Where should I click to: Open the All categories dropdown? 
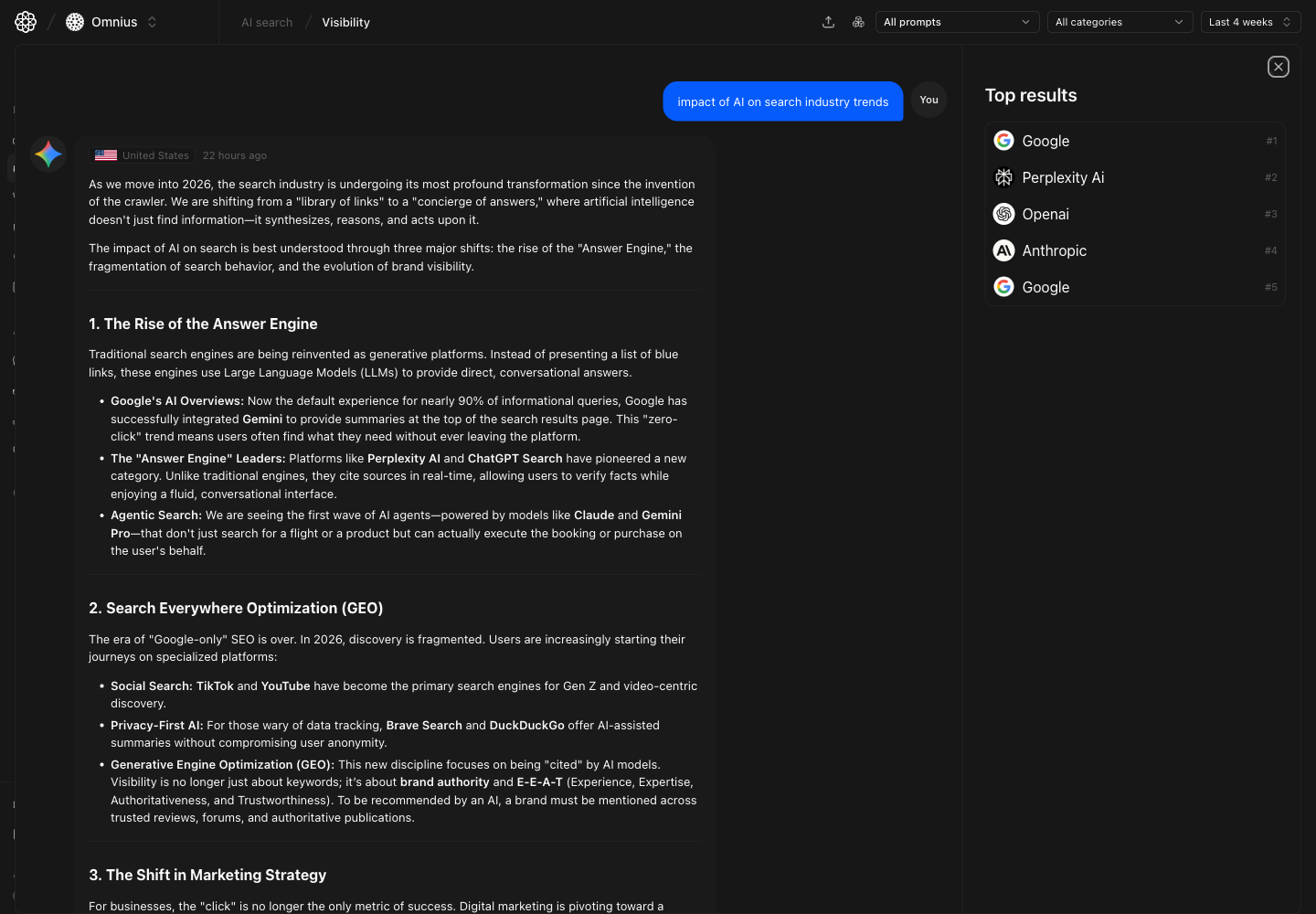pos(1120,21)
